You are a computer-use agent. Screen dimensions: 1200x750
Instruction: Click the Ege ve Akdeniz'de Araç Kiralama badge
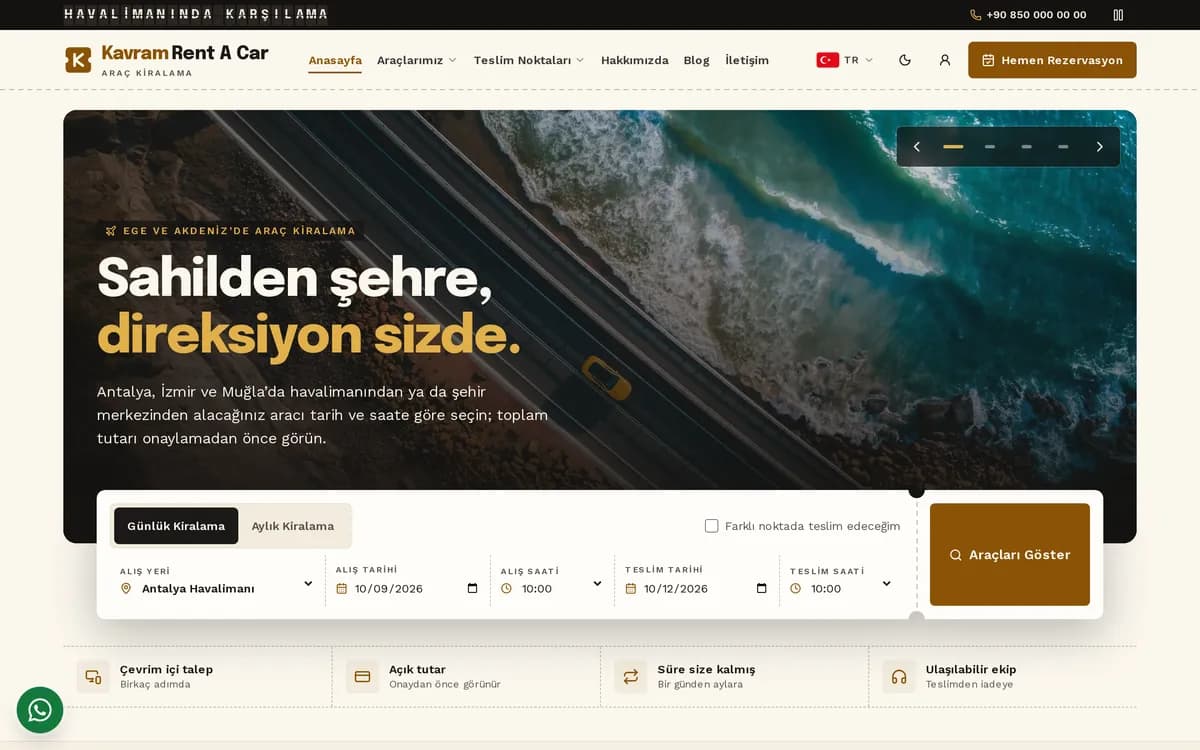[x=230, y=231]
